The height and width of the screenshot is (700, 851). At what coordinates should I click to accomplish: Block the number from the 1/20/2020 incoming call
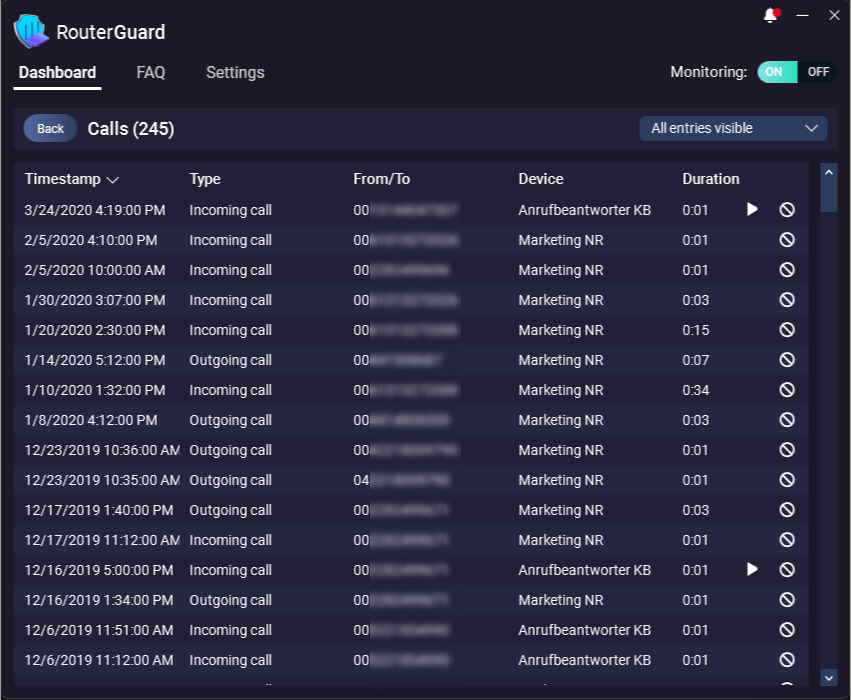(x=787, y=329)
